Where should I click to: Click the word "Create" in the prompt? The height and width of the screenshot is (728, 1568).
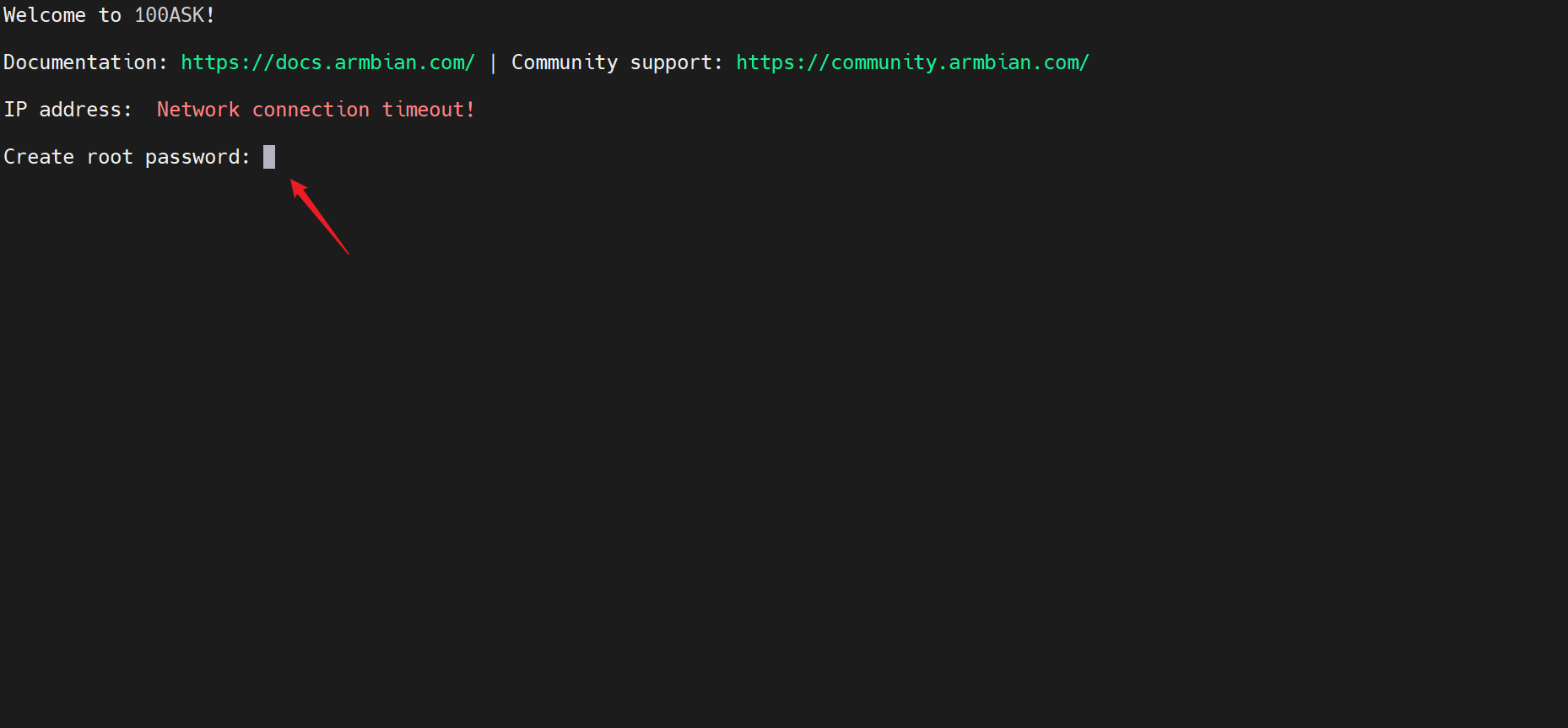39,157
